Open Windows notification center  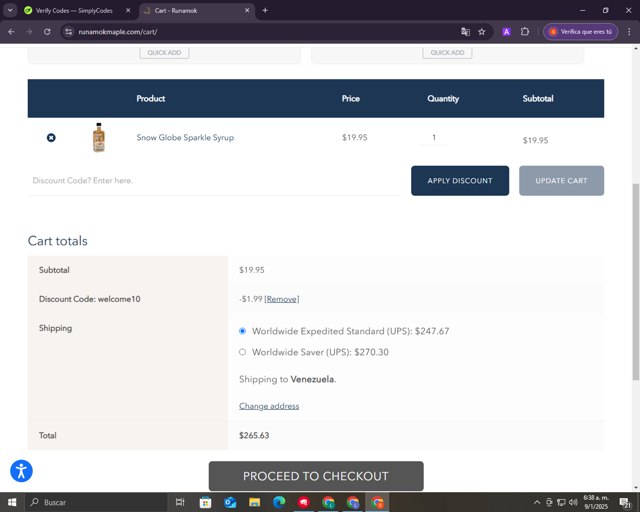pos(625,503)
